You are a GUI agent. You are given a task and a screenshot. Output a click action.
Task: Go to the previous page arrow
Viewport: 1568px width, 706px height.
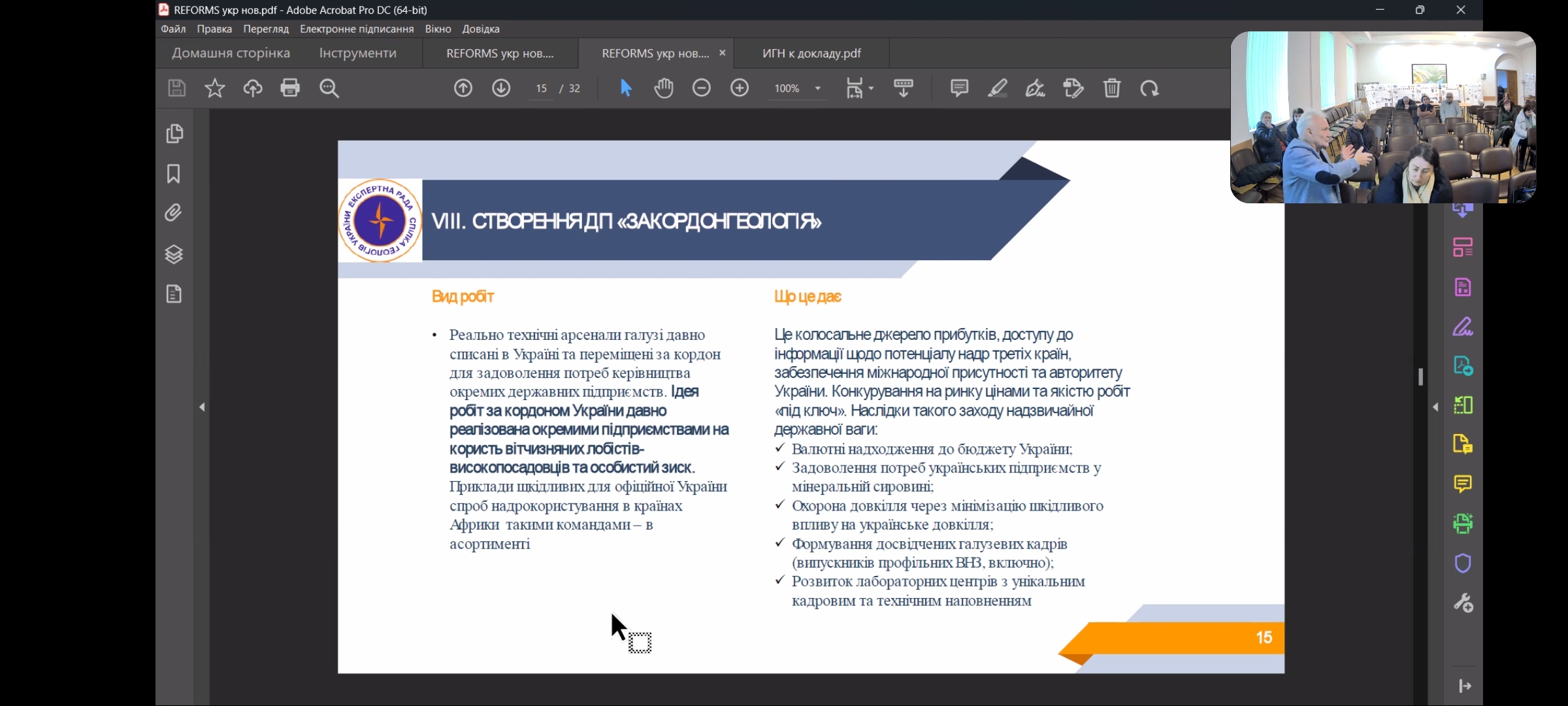[x=463, y=88]
